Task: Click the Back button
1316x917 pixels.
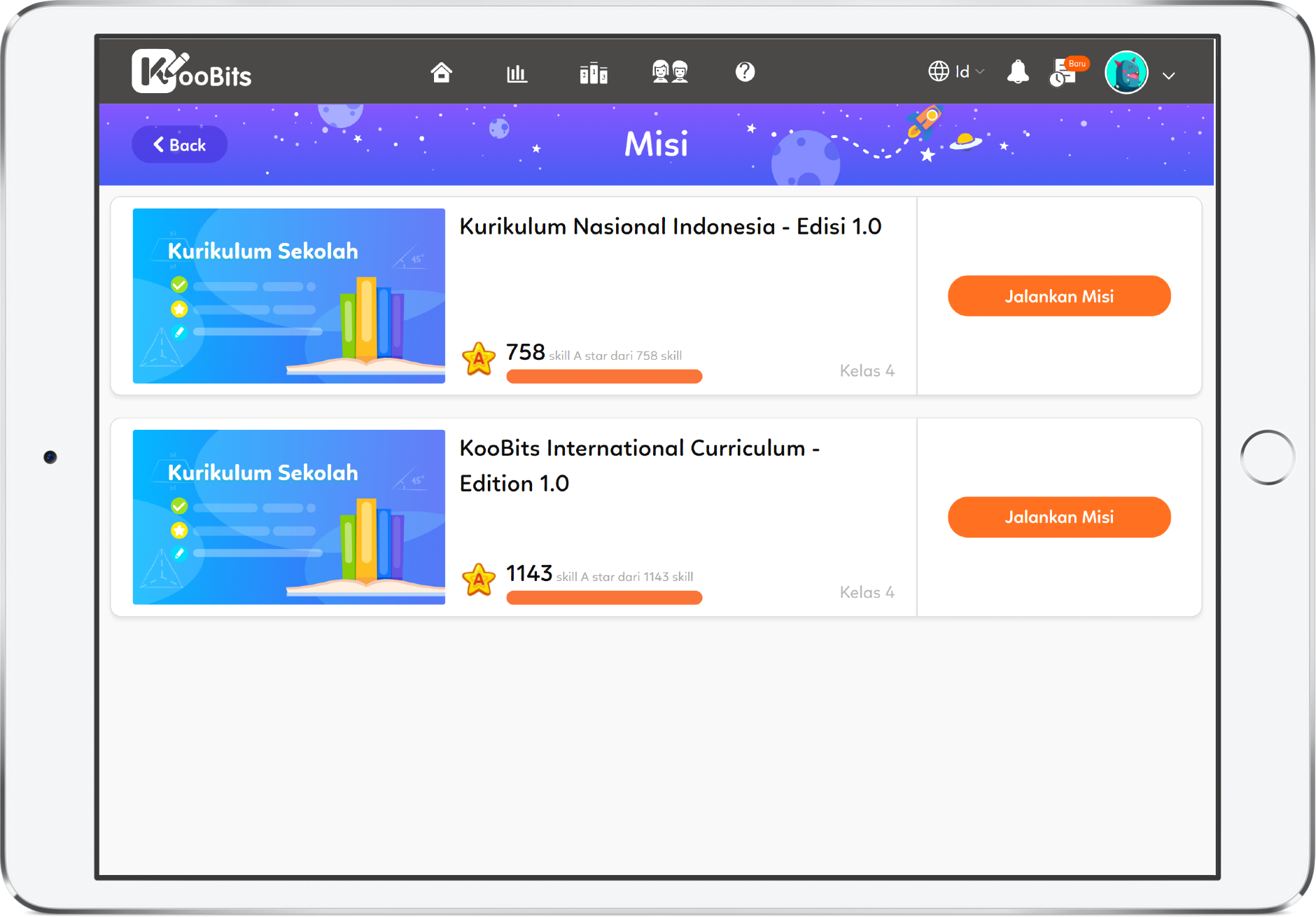Action: [179, 145]
